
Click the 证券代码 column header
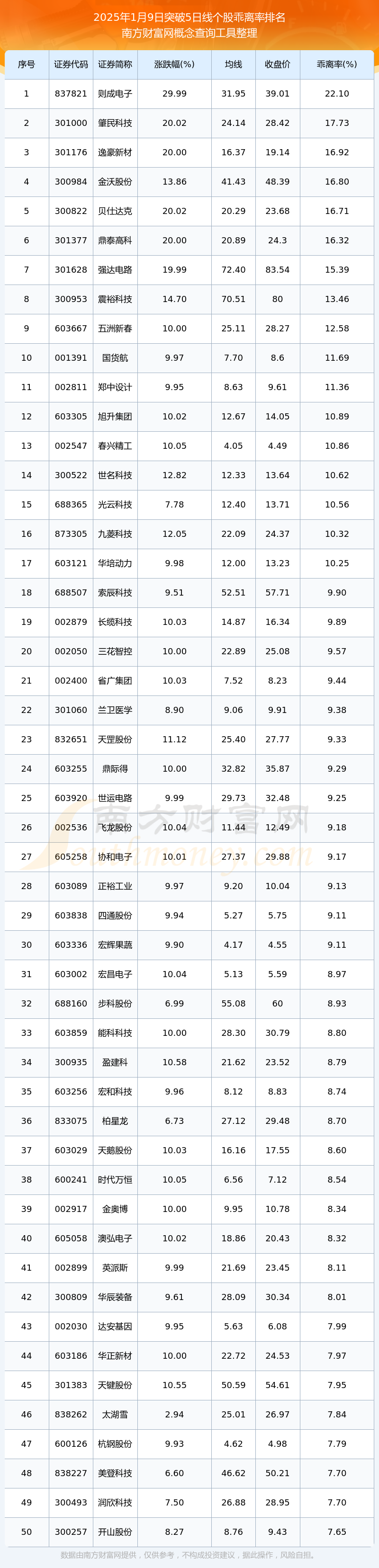tap(71, 64)
